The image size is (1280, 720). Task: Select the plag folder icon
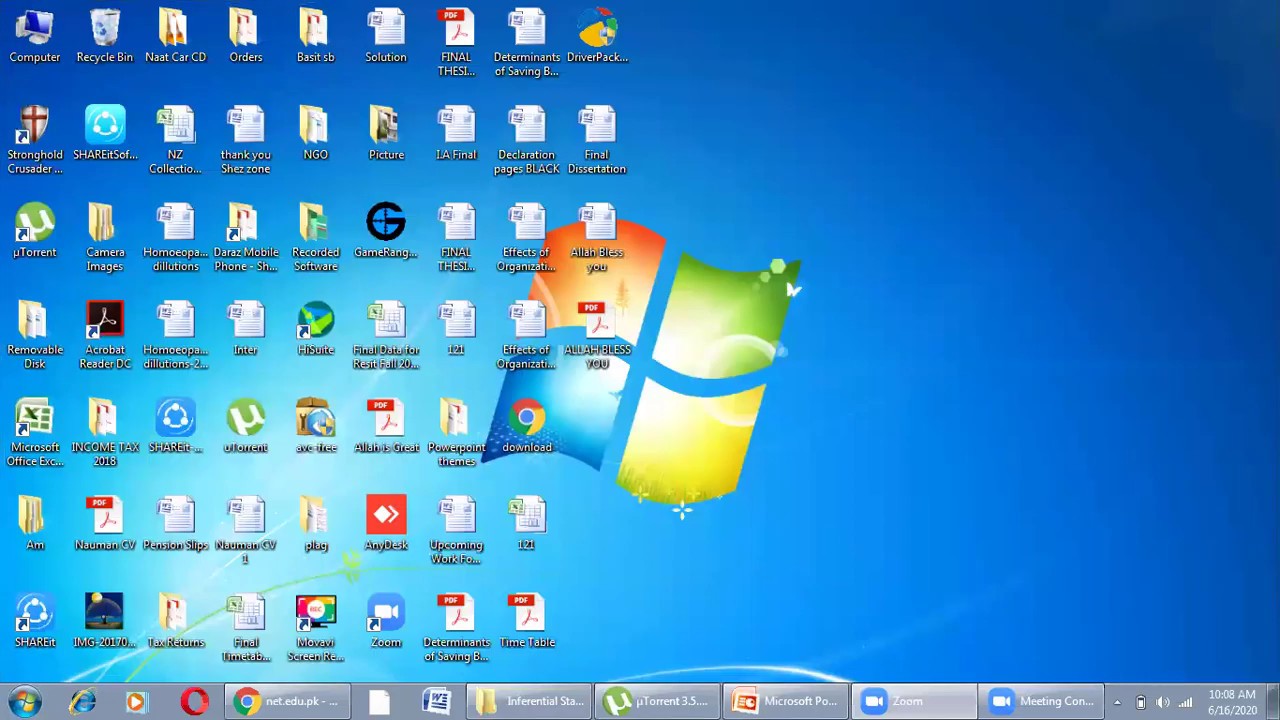tap(315, 524)
